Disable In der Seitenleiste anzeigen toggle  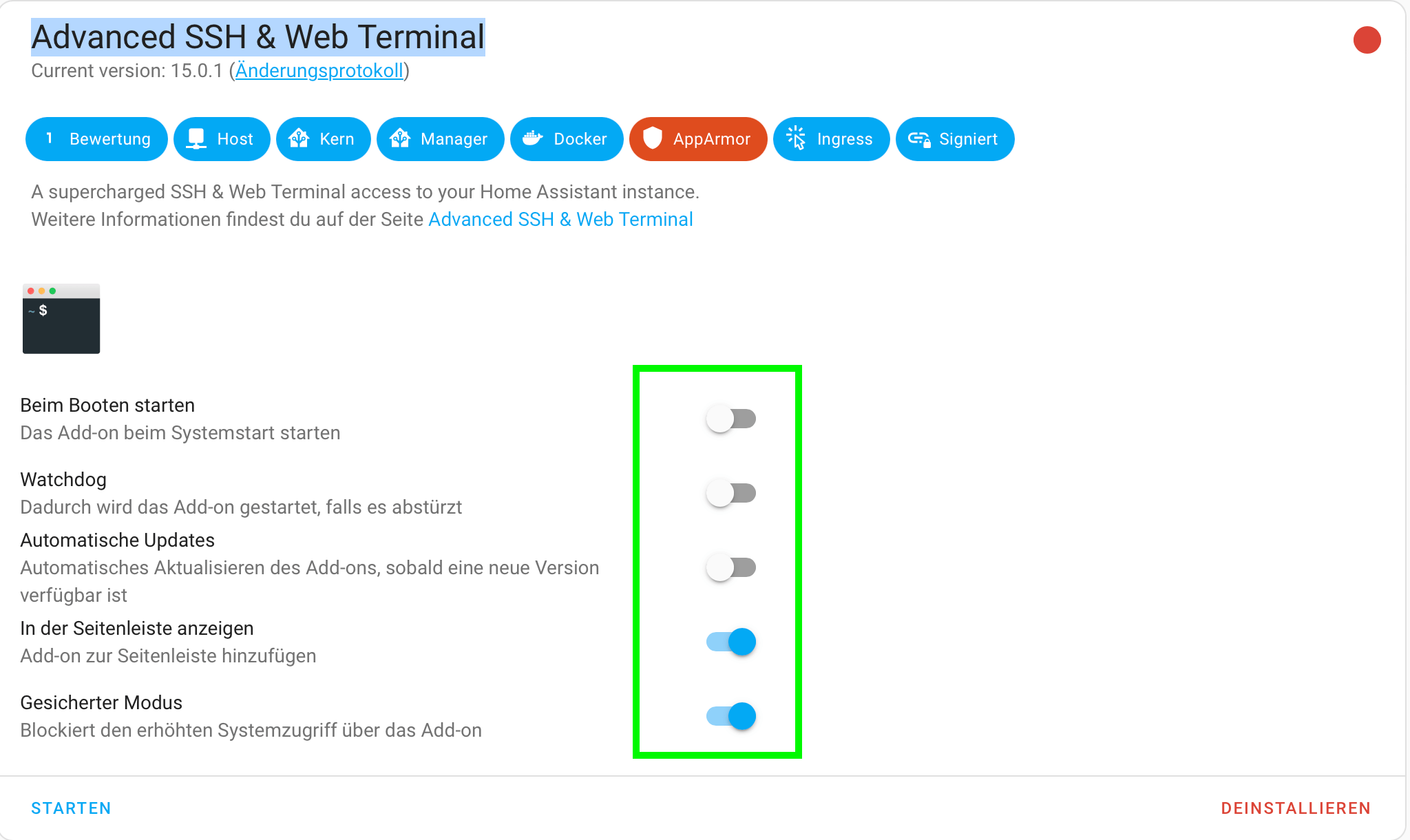pos(730,642)
